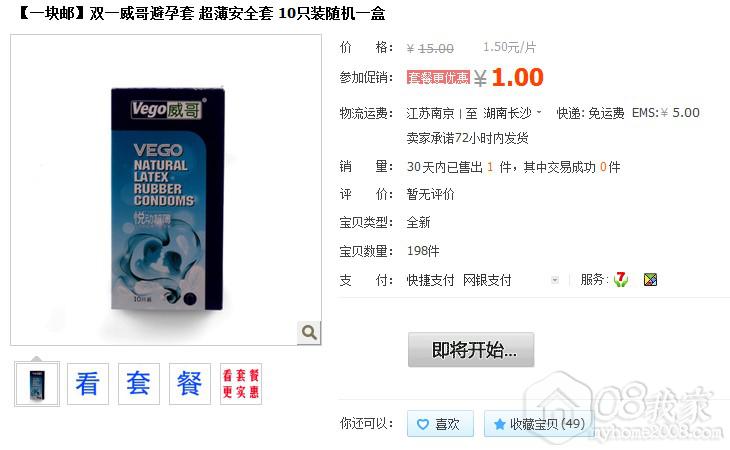Click the 快捷支付 payment option
Screen dimensions: 730x450
tap(430, 280)
